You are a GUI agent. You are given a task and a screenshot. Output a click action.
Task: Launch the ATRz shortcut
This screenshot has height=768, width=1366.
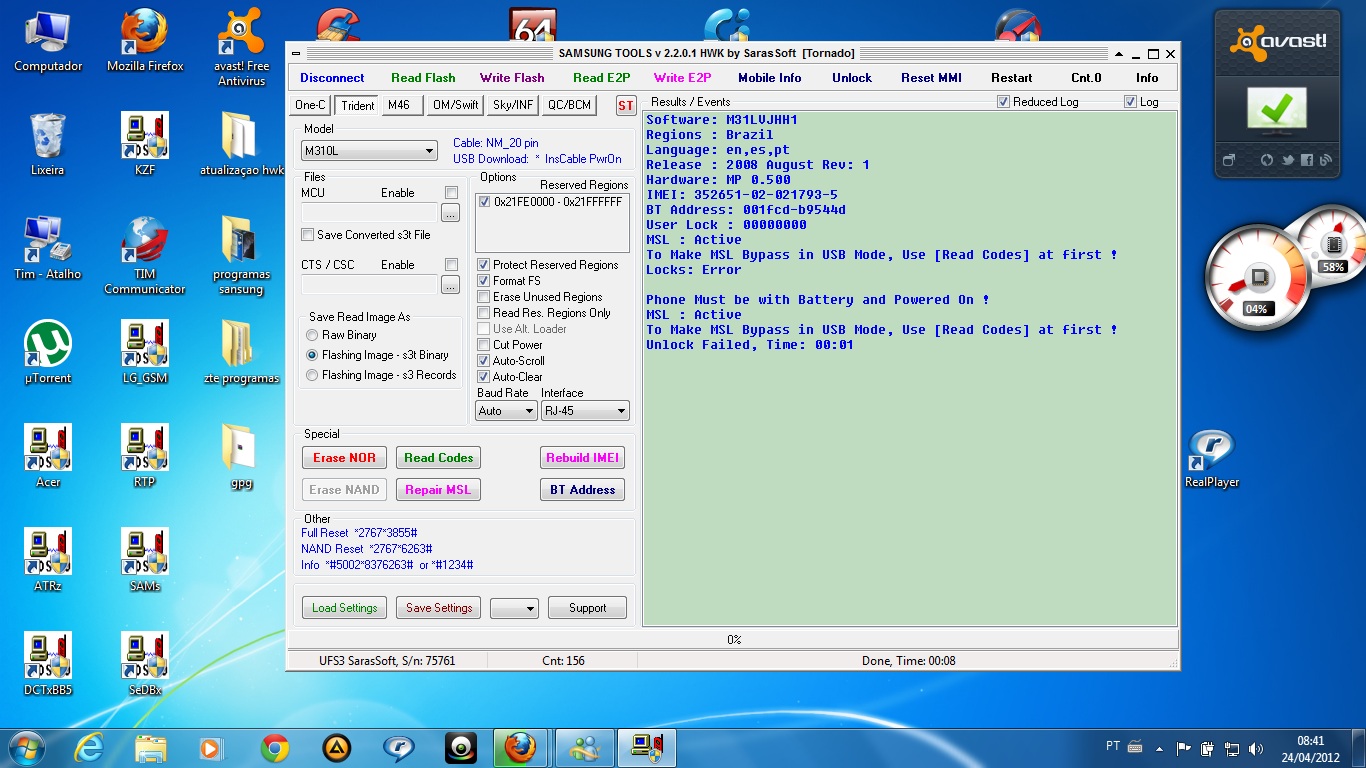click(48, 561)
